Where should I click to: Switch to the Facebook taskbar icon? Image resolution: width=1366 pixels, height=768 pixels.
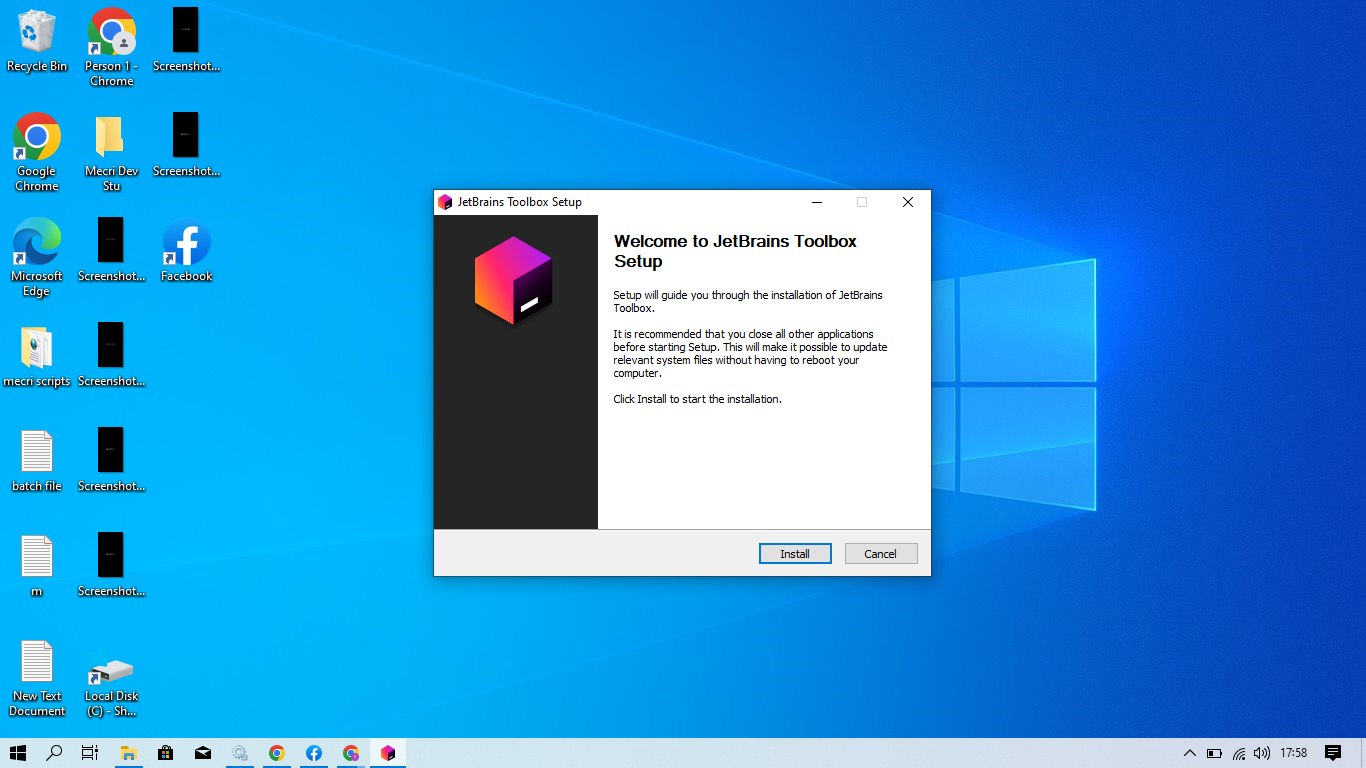[314, 753]
